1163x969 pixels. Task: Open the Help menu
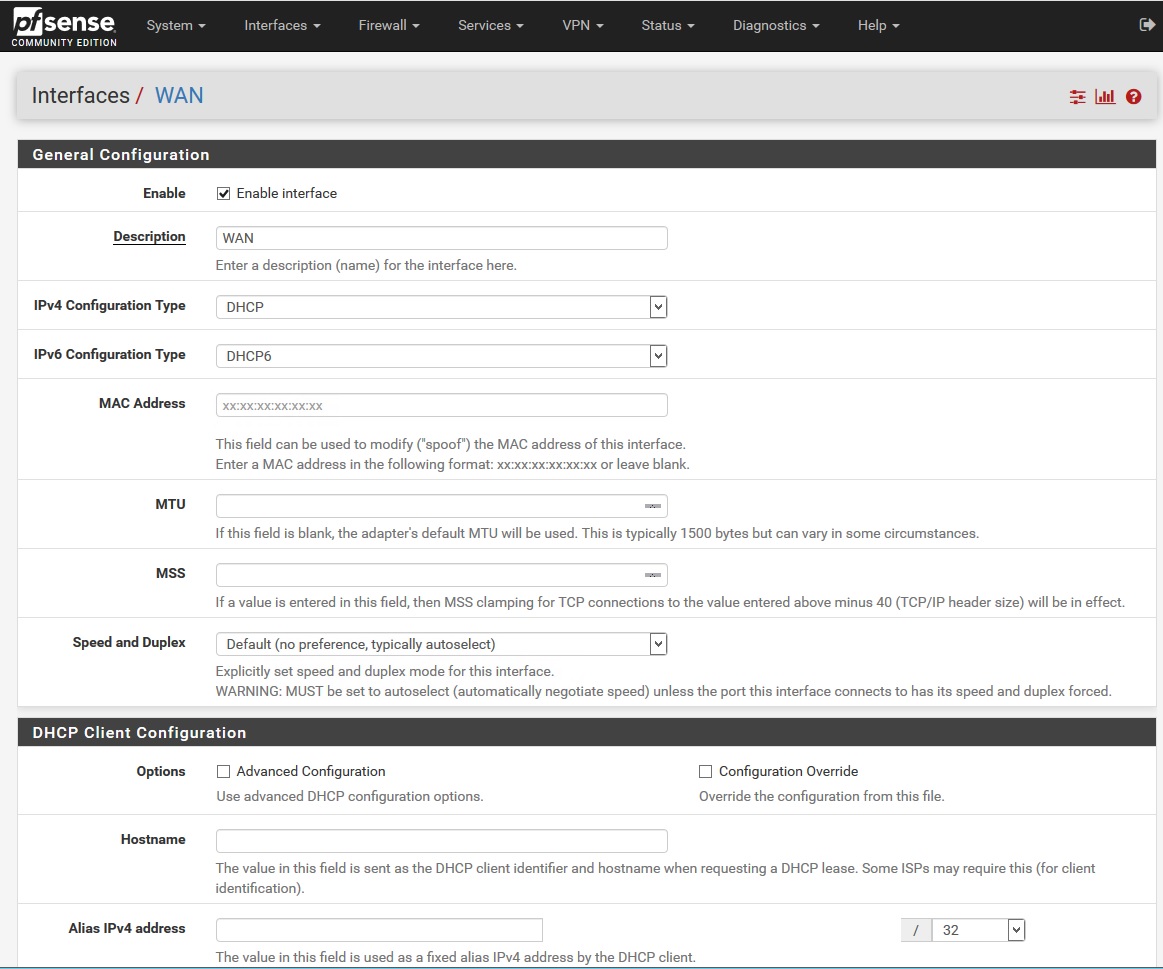point(878,25)
